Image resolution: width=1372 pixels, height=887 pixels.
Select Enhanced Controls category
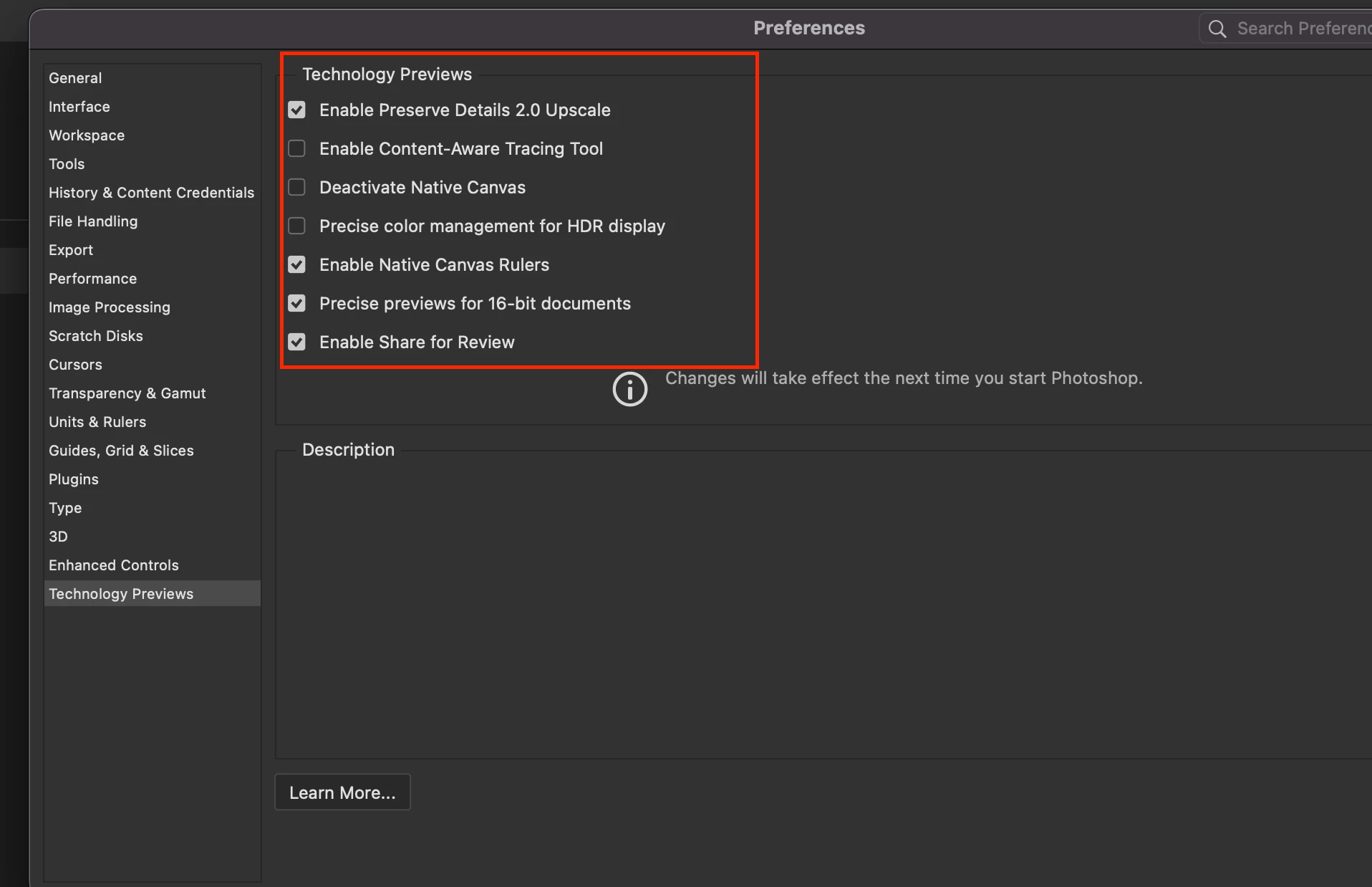(x=152, y=565)
